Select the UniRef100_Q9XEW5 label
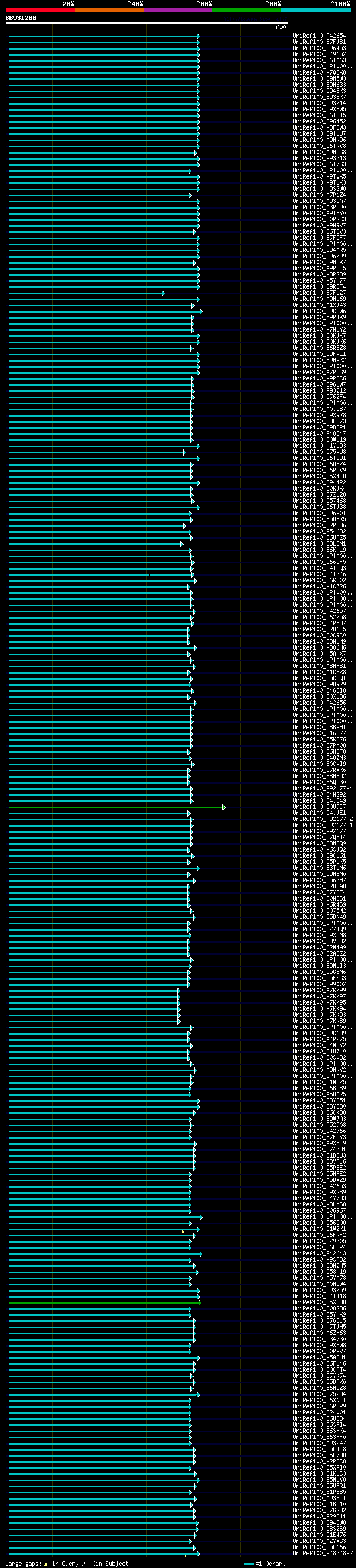The height and width of the screenshot is (1568, 356). click(x=319, y=109)
